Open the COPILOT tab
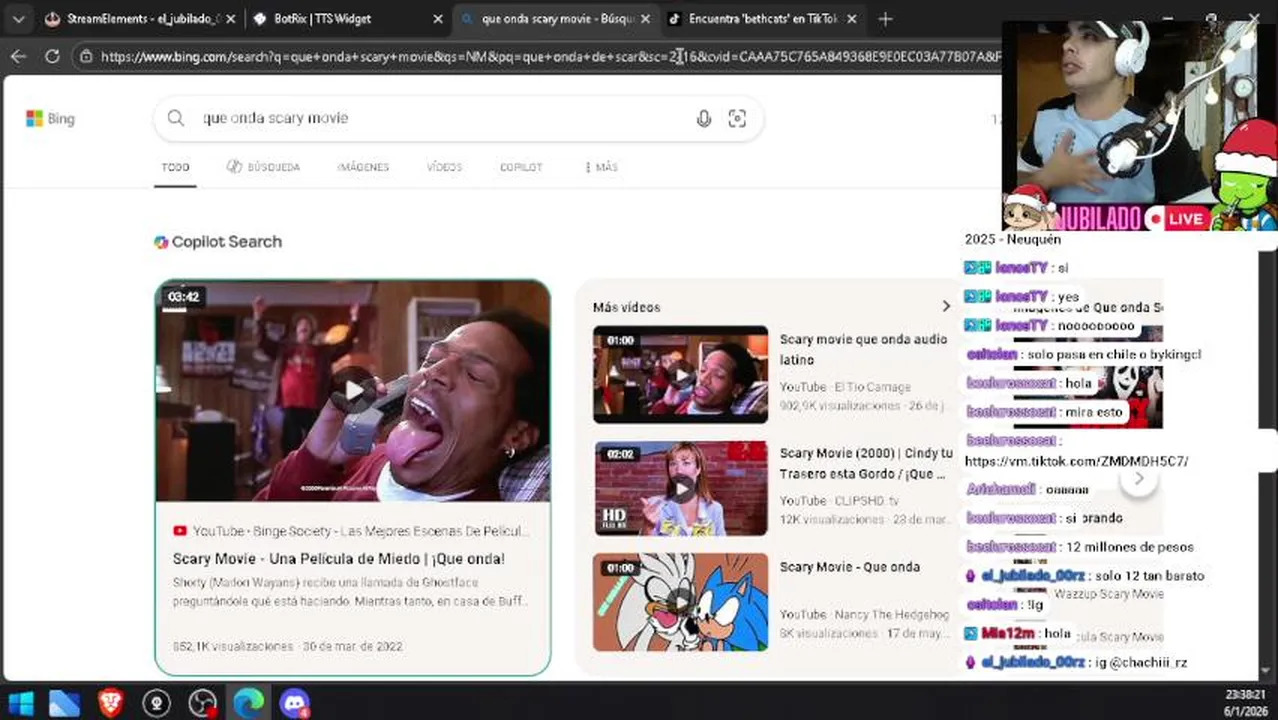Screen dimensions: 1278x720 click(x=521, y=167)
